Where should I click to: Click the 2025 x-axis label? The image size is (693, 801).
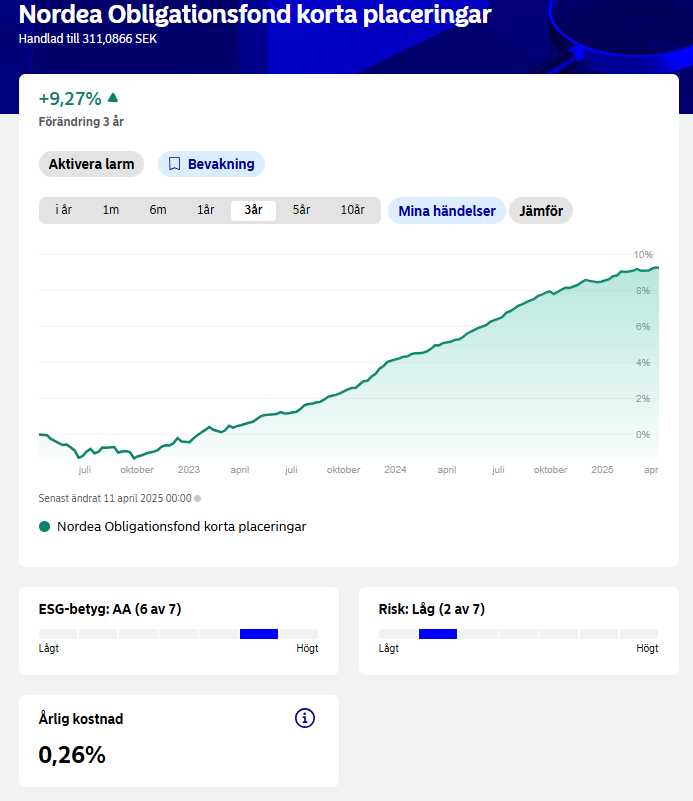pyautogui.click(x=602, y=469)
